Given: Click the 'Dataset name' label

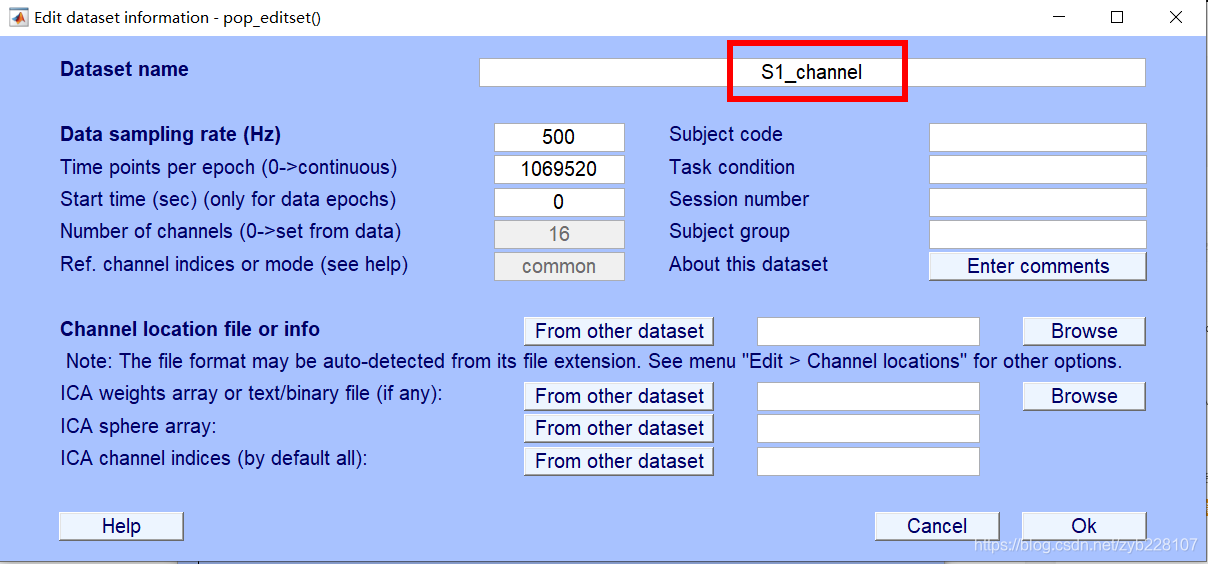Looking at the screenshot, I should (x=124, y=69).
